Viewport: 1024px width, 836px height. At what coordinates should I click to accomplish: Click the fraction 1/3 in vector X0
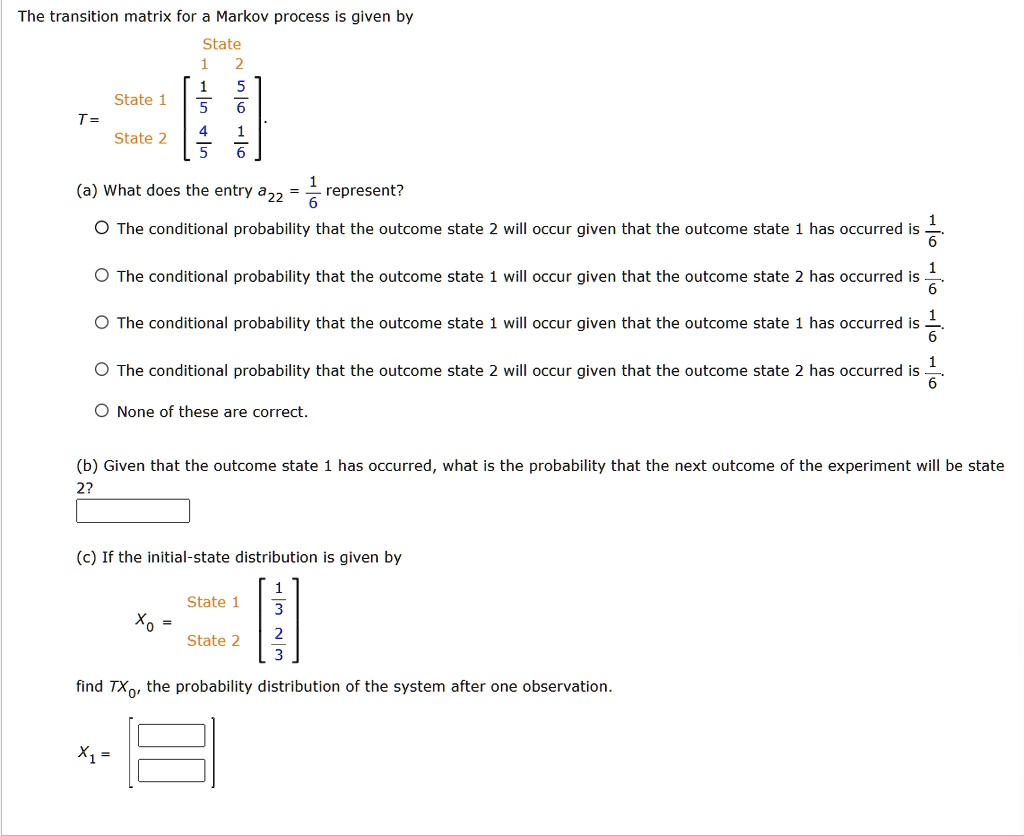click(278, 601)
